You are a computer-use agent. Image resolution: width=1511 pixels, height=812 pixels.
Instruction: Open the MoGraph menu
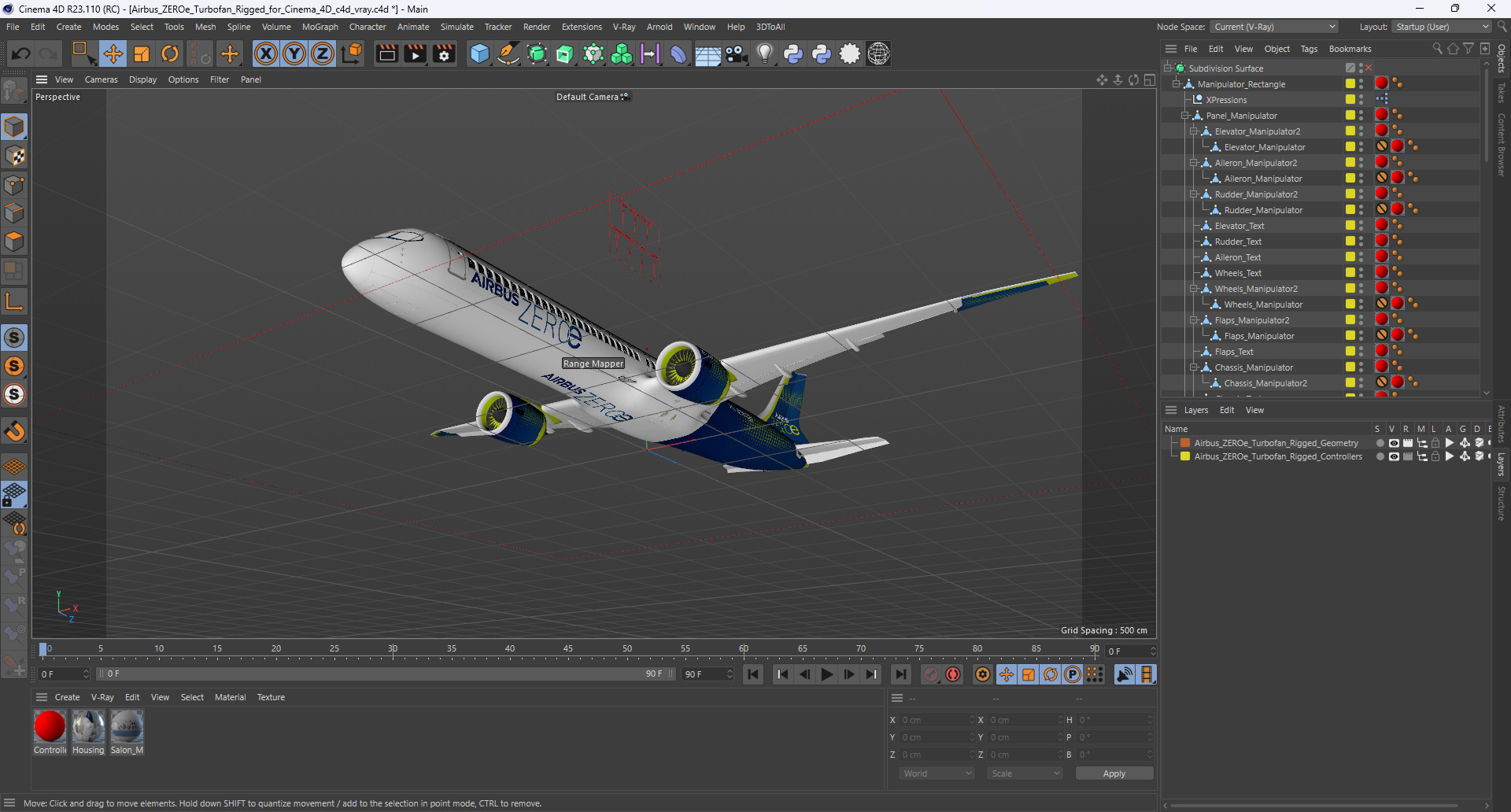point(320,27)
